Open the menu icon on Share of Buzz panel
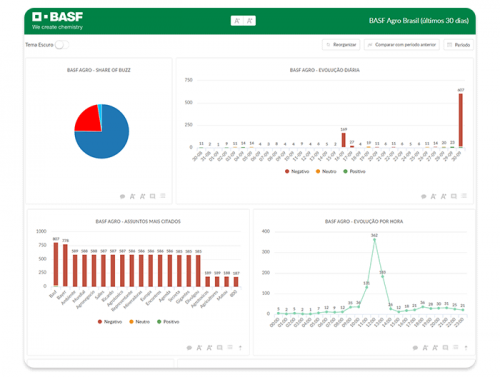Screen dimensions: 500x377 (163, 196)
